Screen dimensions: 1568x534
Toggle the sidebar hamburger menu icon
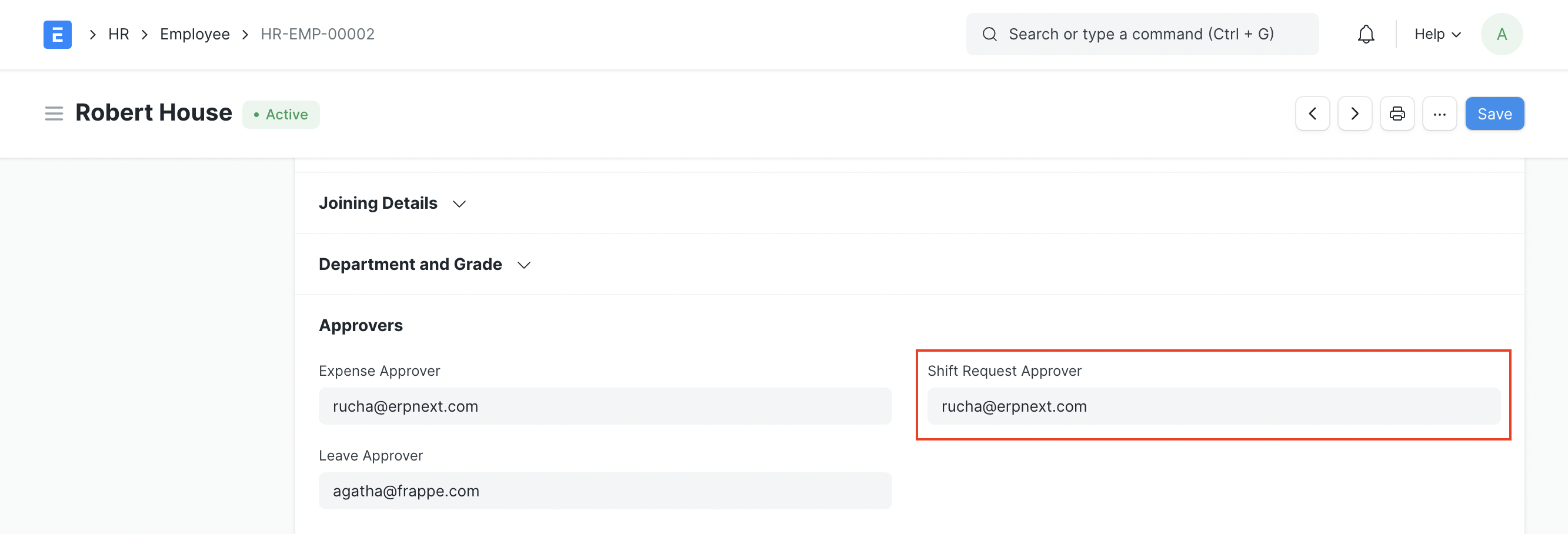coord(54,114)
